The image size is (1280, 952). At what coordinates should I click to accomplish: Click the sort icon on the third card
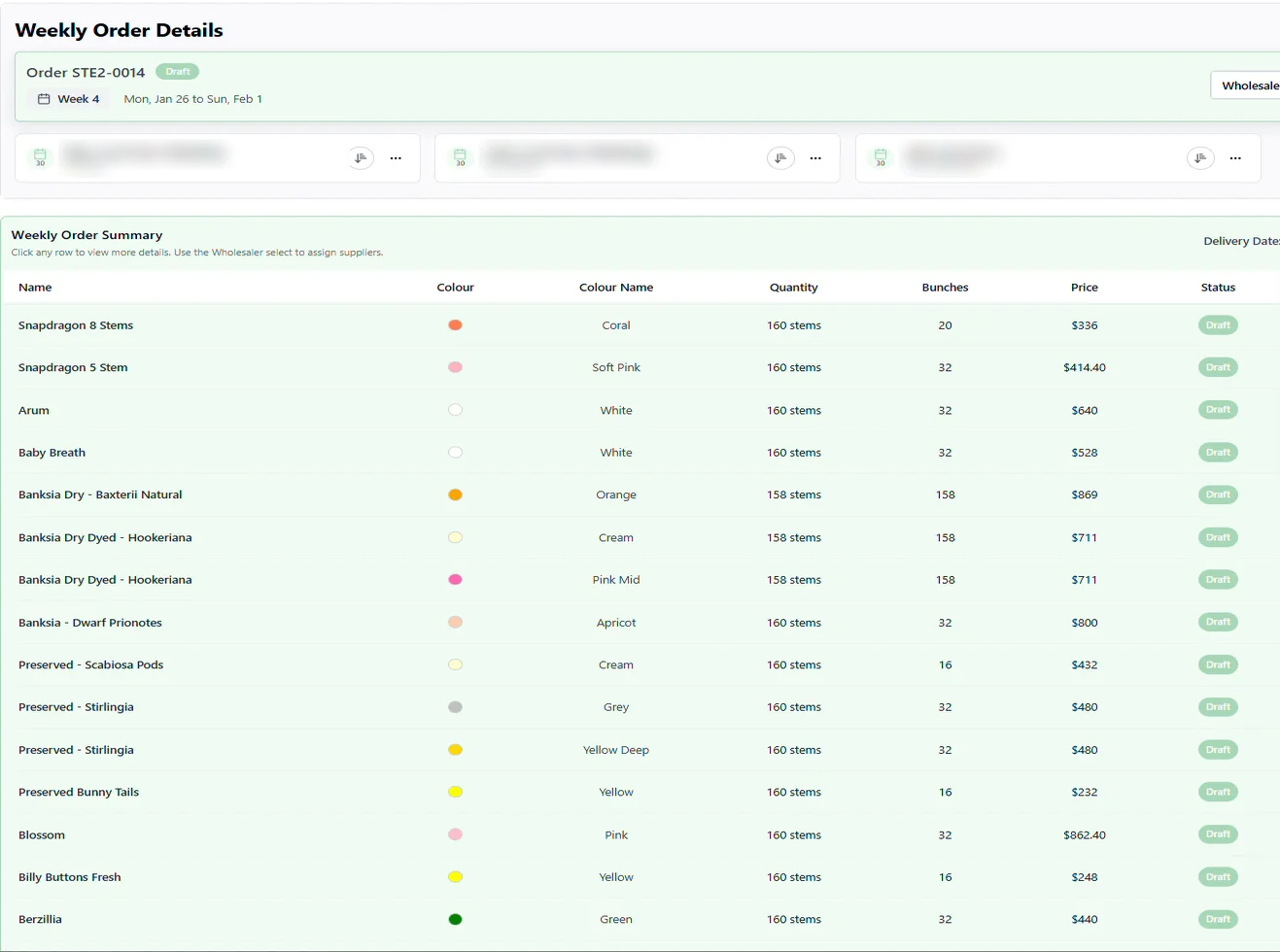pyautogui.click(x=1200, y=158)
